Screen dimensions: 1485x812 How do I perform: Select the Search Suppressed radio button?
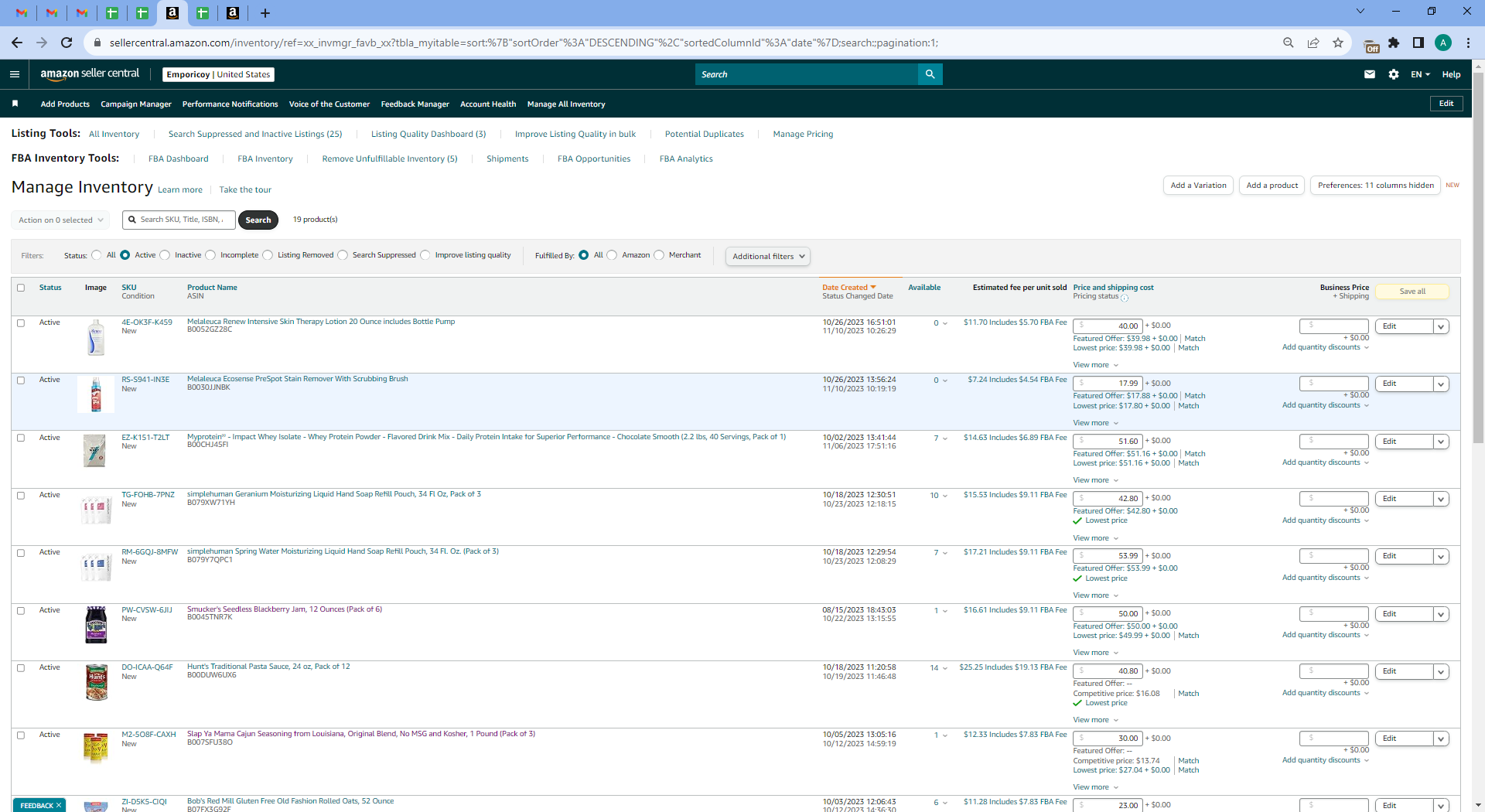coord(343,255)
